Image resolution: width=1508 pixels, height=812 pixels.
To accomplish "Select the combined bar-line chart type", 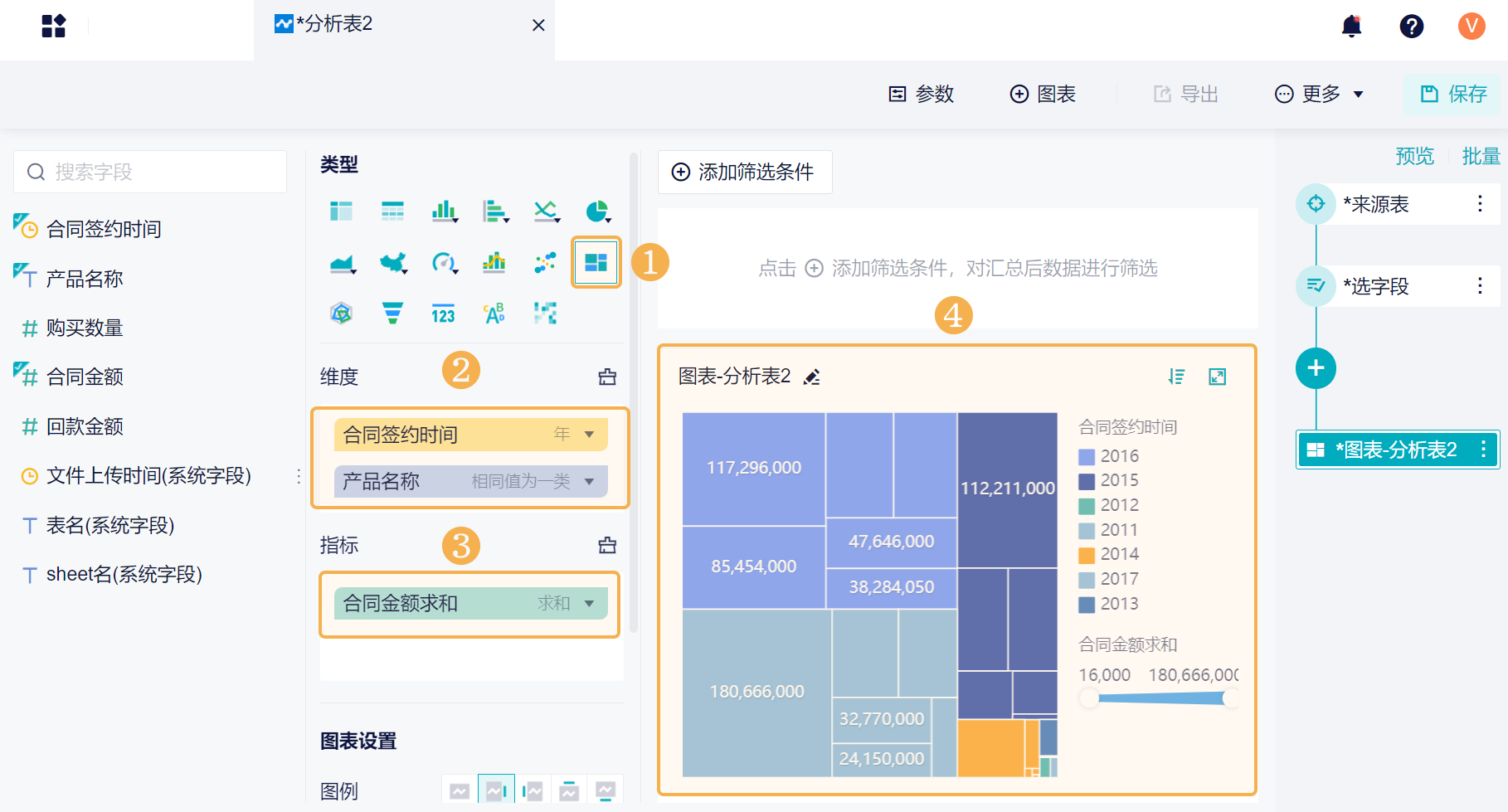I will [x=494, y=264].
